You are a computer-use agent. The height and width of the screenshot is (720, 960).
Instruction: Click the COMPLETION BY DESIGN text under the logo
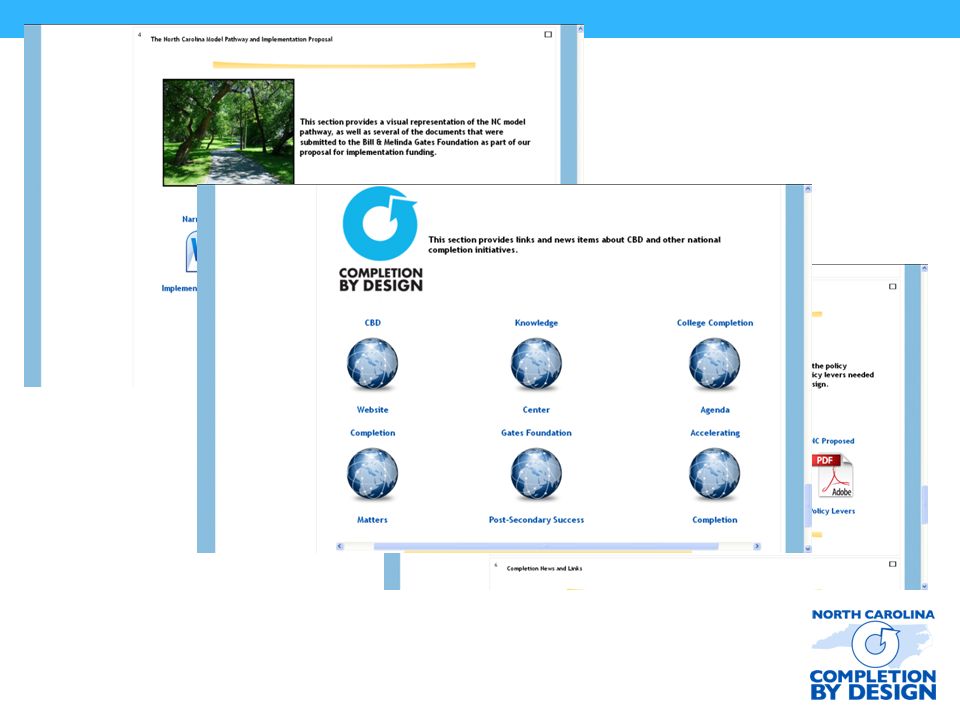coord(381,279)
